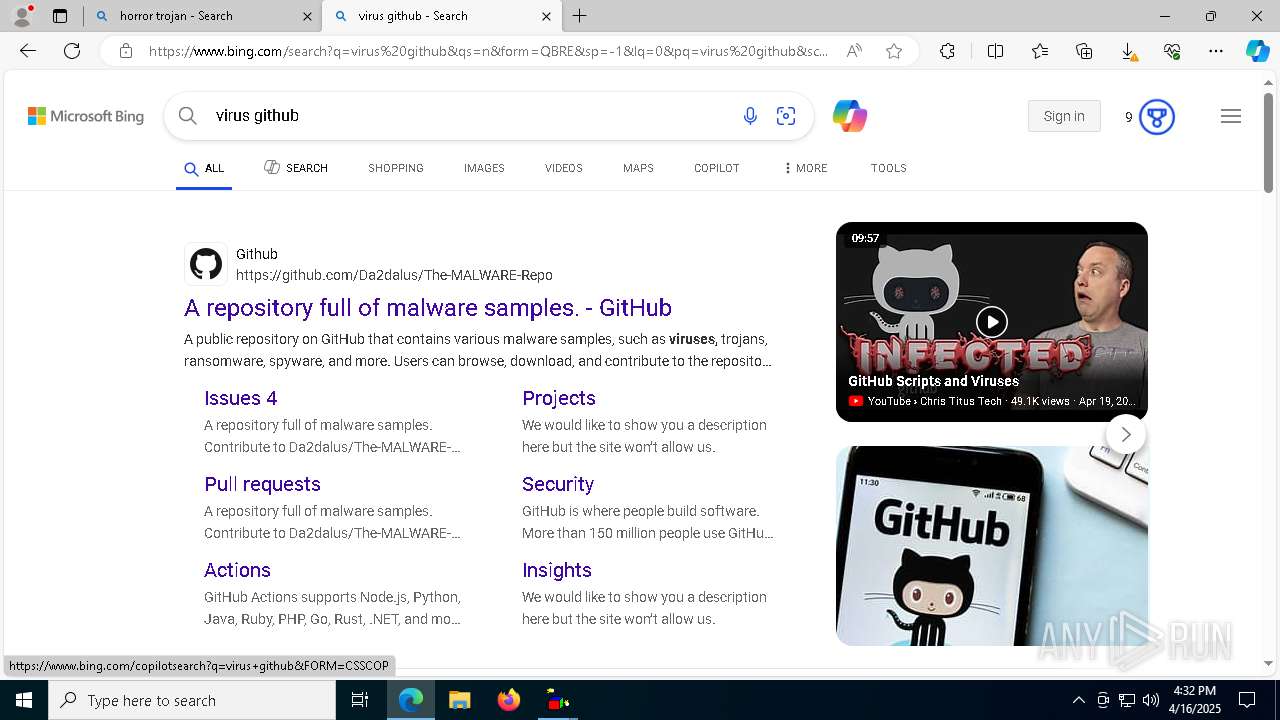Open the Favorites list icon
Viewport: 1280px width, 720px height.
click(x=1040, y=51)
